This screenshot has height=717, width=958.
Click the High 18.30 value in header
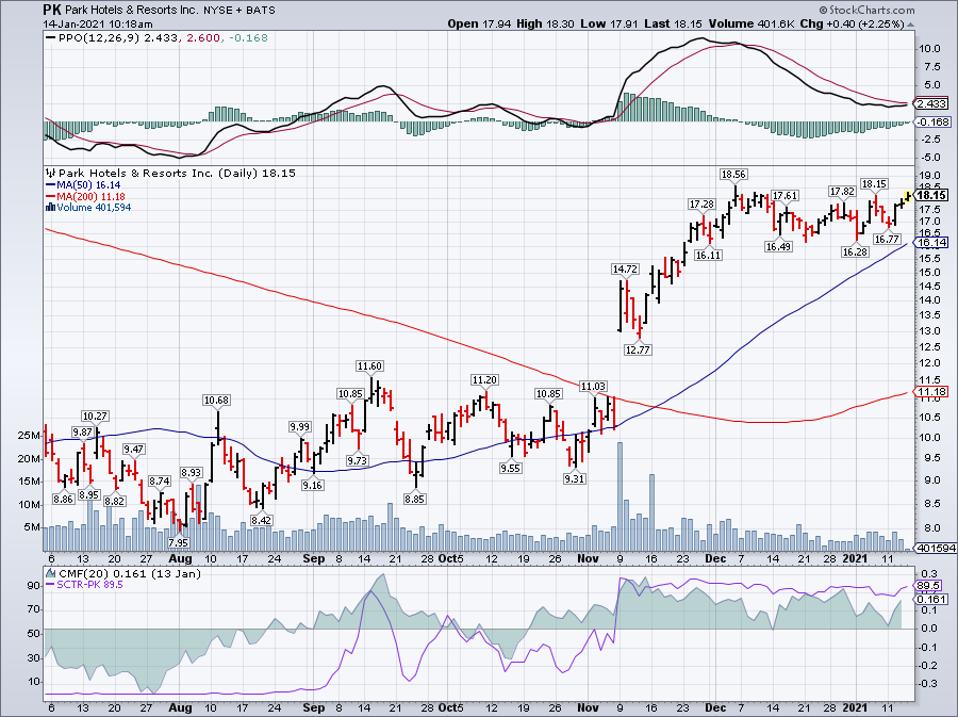(x=546, y=24)
